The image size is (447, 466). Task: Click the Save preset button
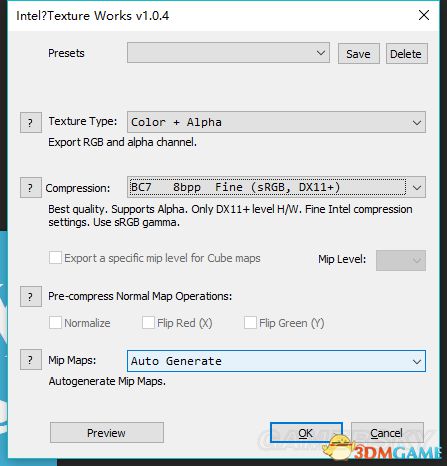[x=359, y=53]
